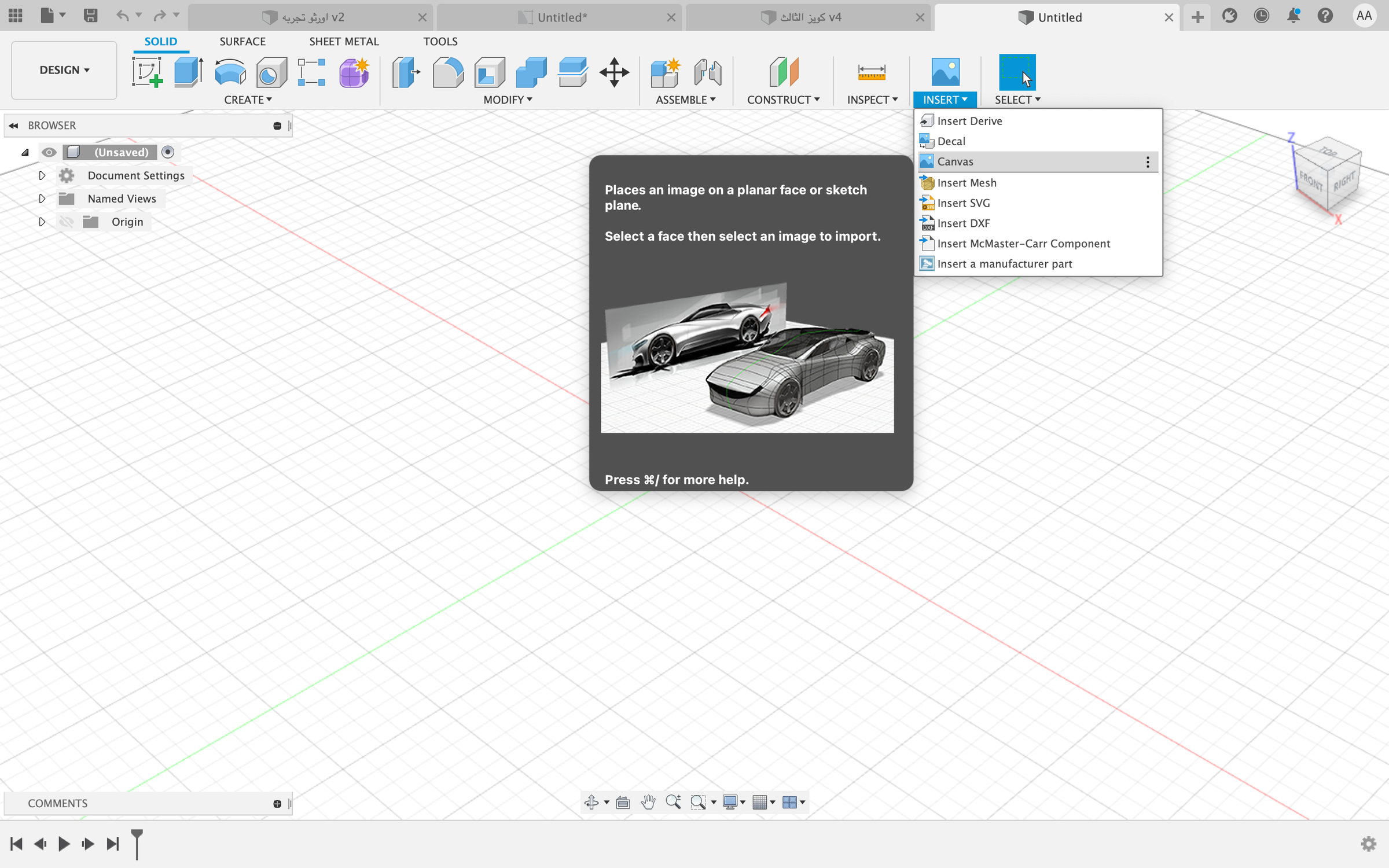Viewport: 1389px width, 868px height.
Task: Click the Select tool icon
Action: click(1017, 72)
